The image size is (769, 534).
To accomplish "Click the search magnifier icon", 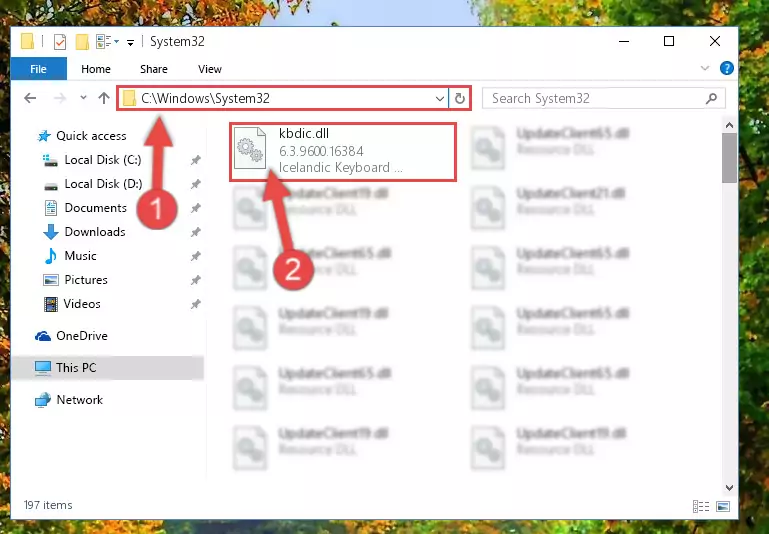I will 711,99.
